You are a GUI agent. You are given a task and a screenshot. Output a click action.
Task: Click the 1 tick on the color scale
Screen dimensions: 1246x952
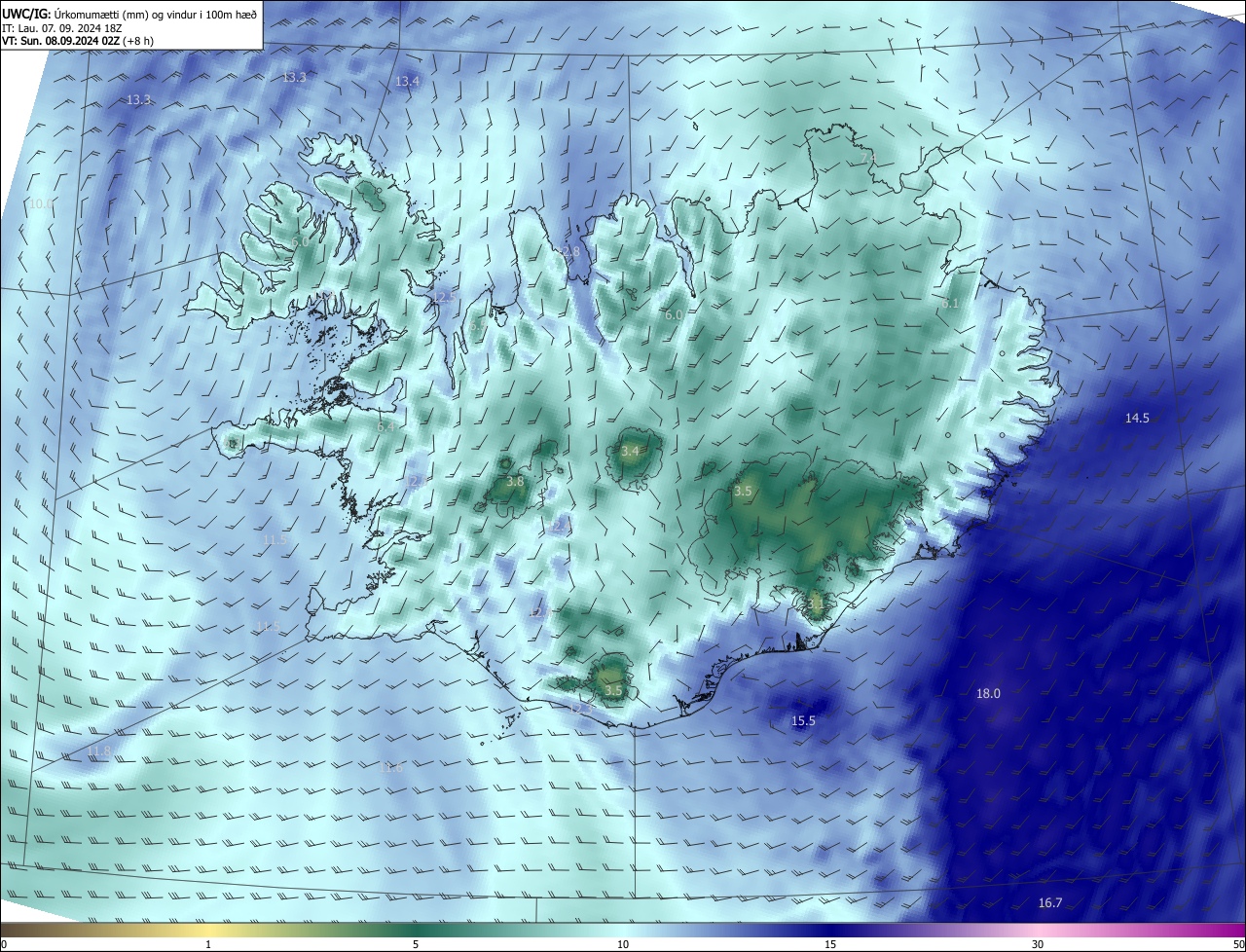208,944
